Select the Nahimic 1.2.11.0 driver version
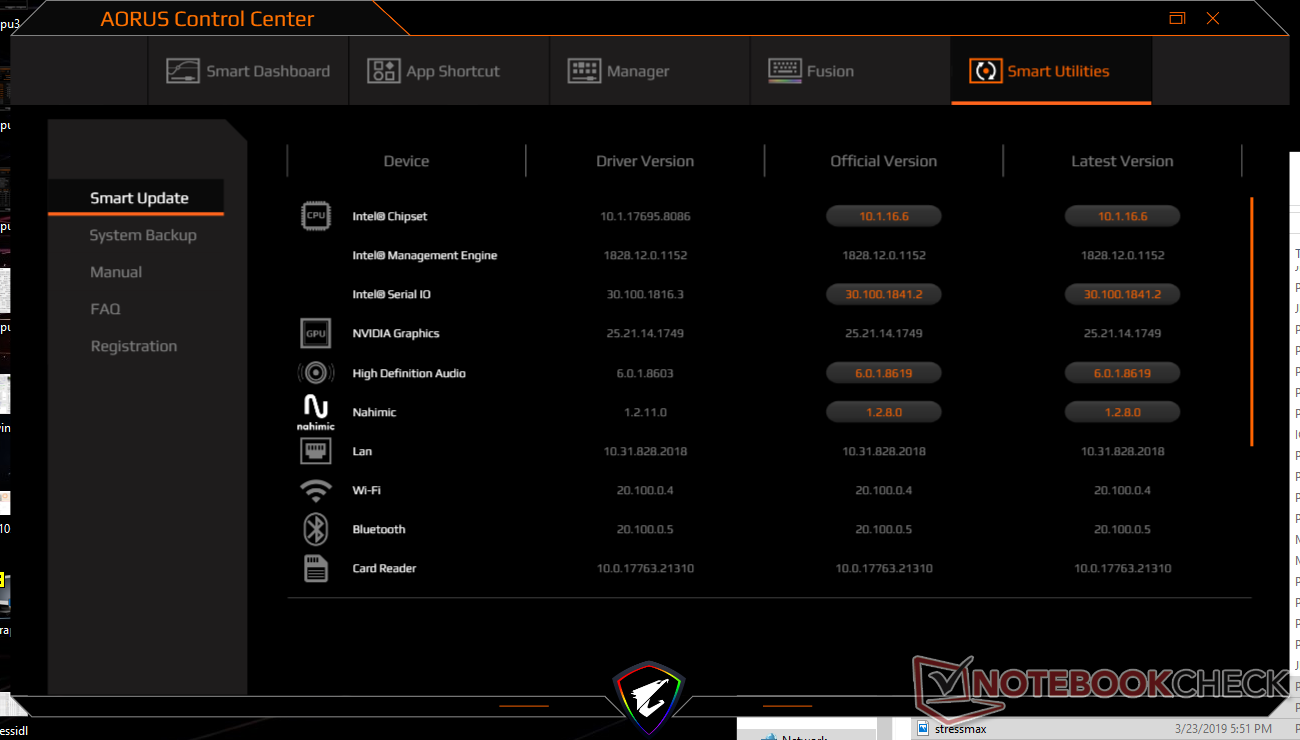 (645, 412)
